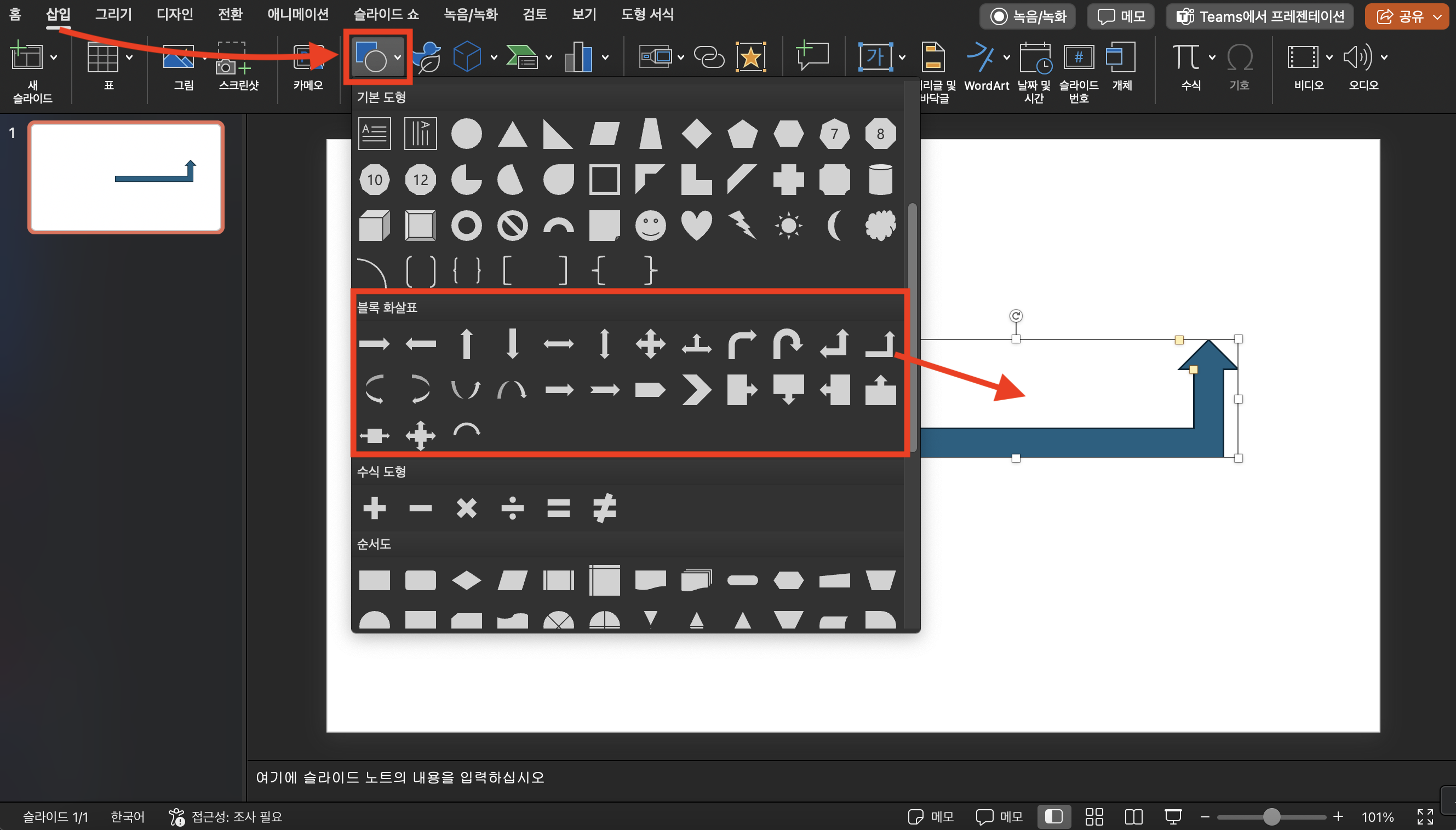
Task: Expand the chart dropdown arrow
Action: 605,57
